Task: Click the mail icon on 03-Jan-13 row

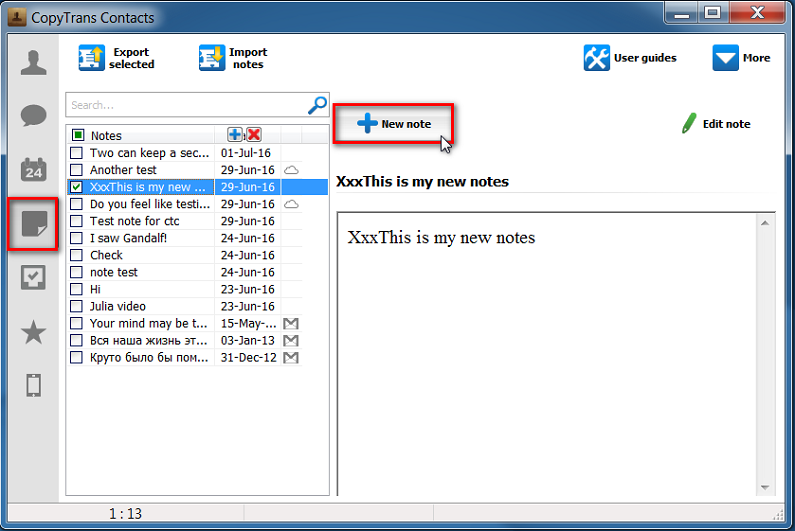Action: click(291, 340)
